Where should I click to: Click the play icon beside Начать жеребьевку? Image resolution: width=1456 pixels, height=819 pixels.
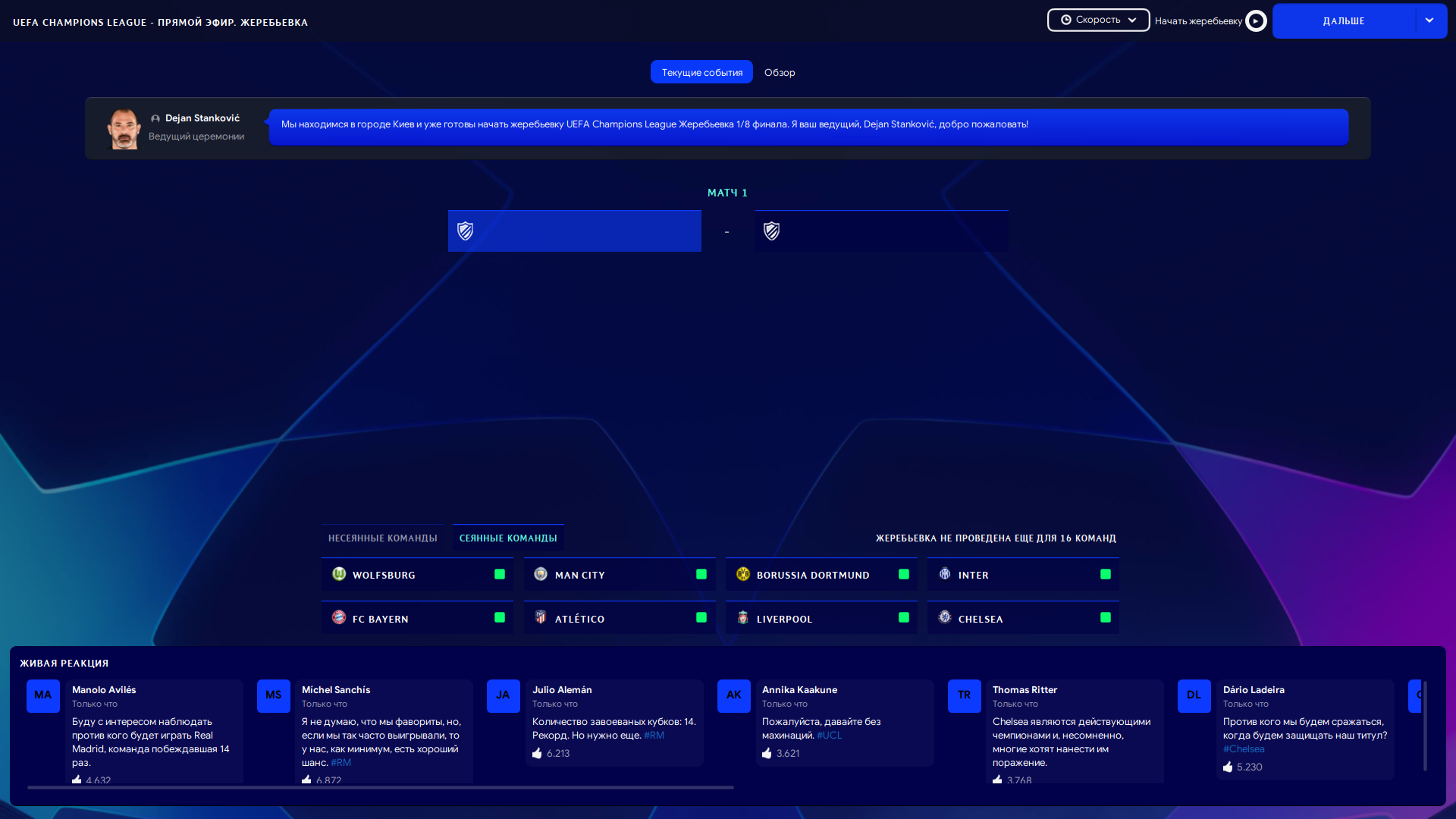click(x=1256, y=20)
